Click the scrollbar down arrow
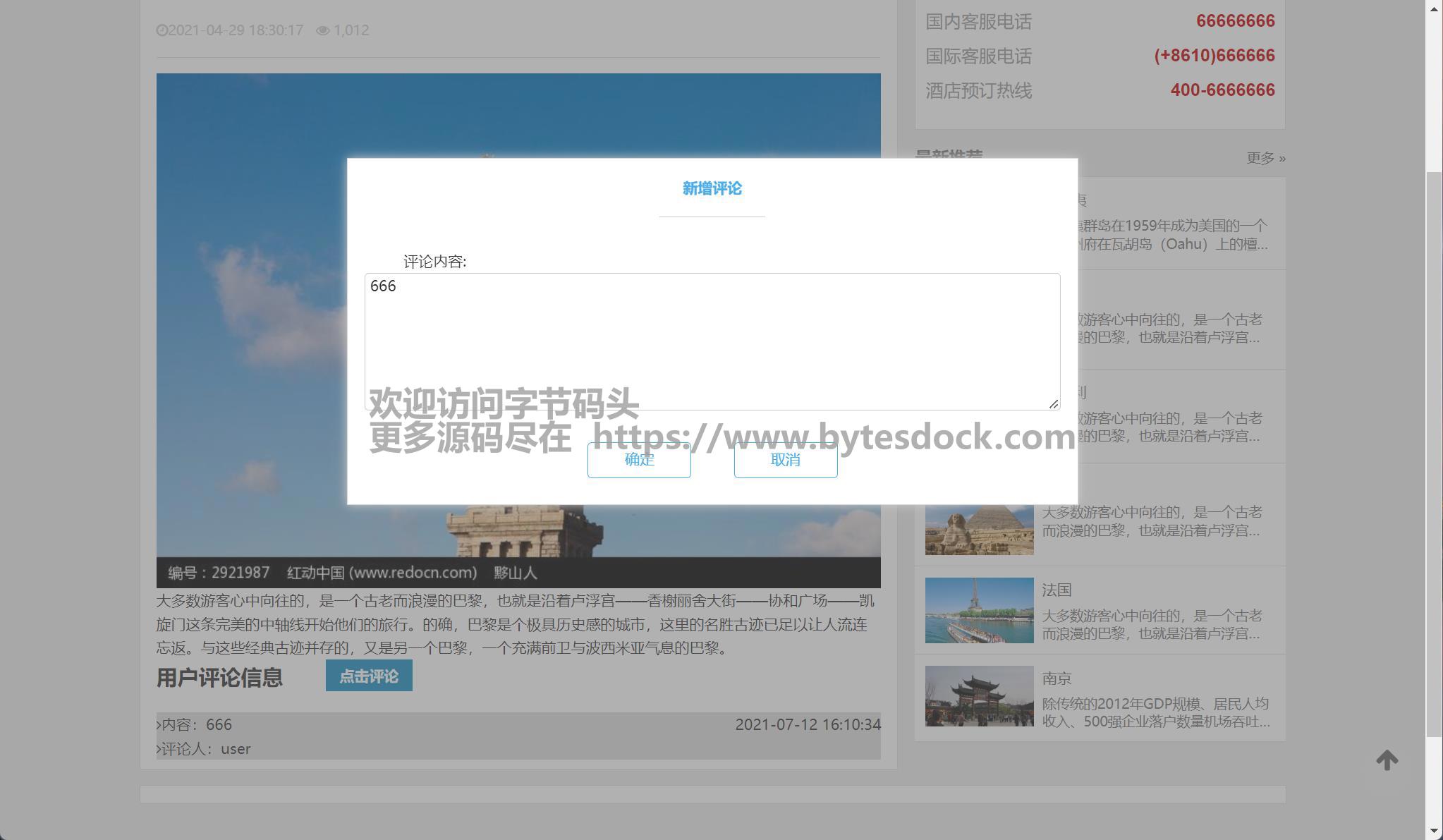The width and height of the screenshot is (1443, 840). [x=1434, y=831]
